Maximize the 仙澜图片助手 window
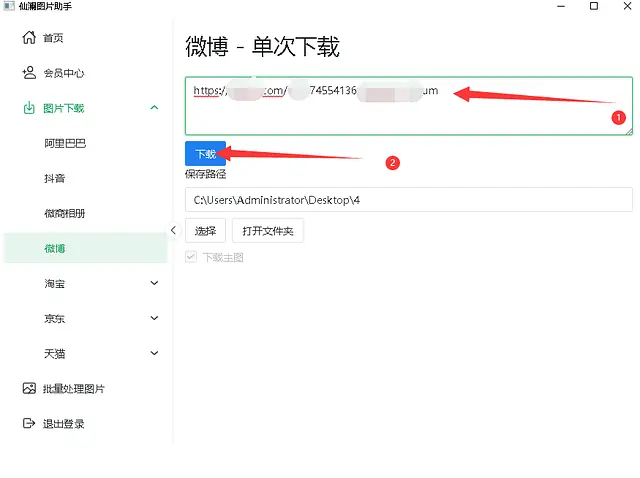 click(594, 6)
